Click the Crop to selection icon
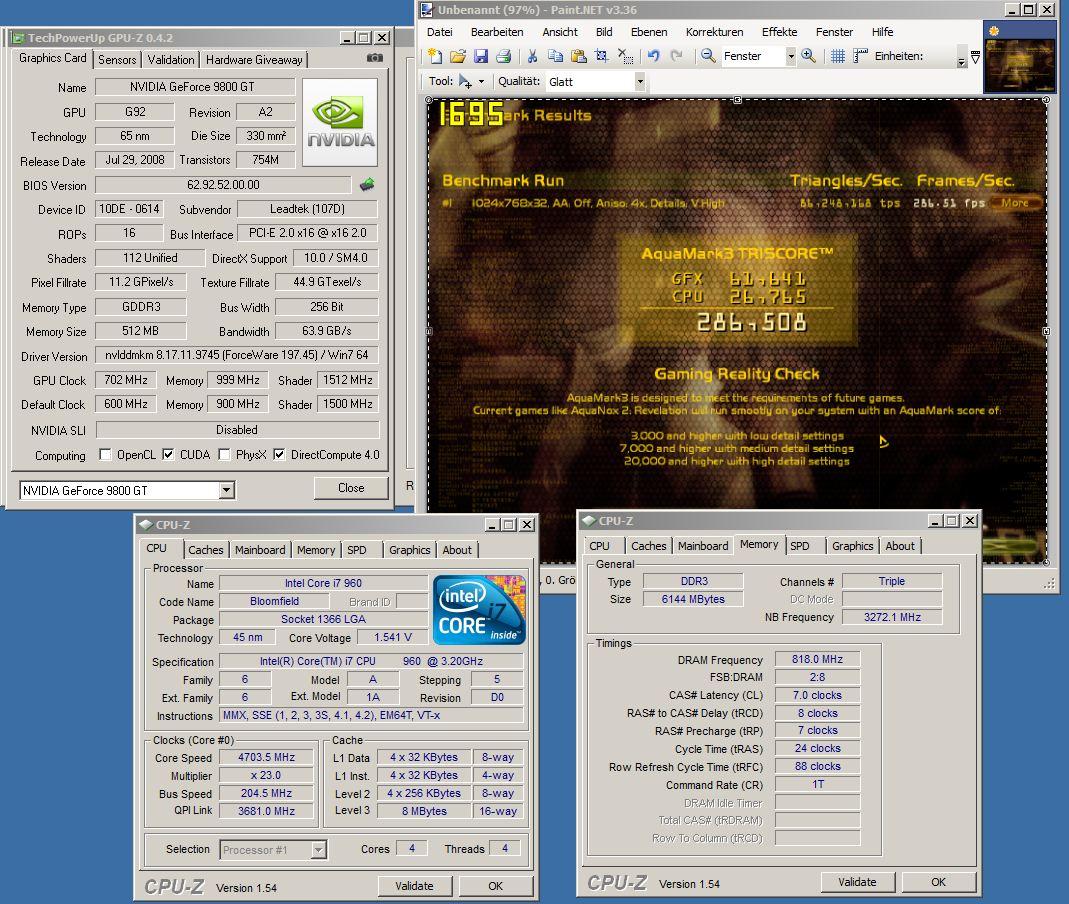 tap(601, 57)
